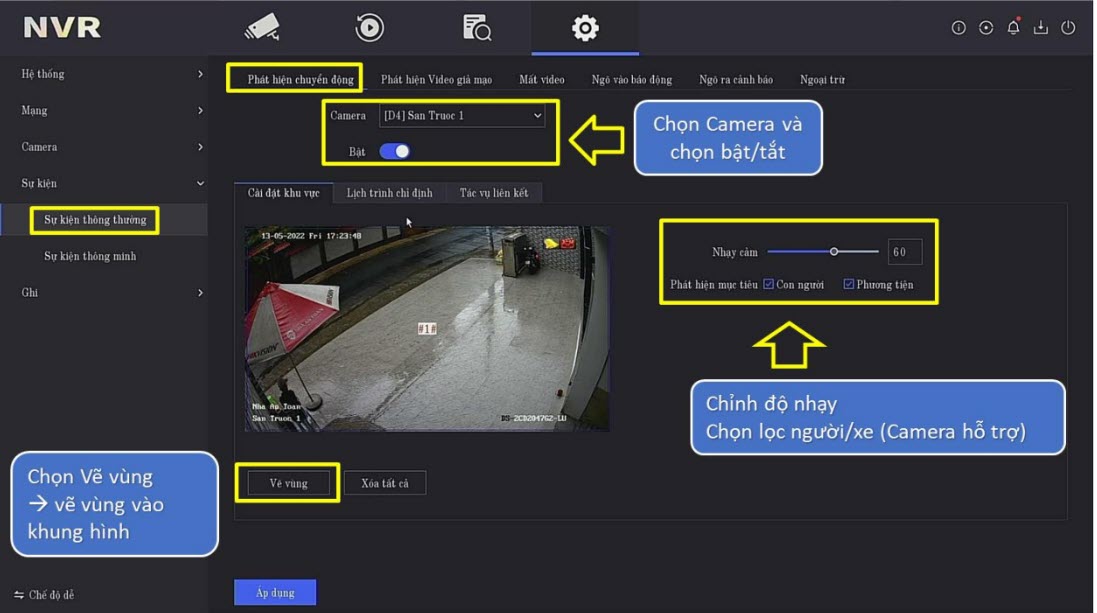Open the Camera dropdown list
This screenshot has width=1097, height=613.
click(x=462, y=116)
